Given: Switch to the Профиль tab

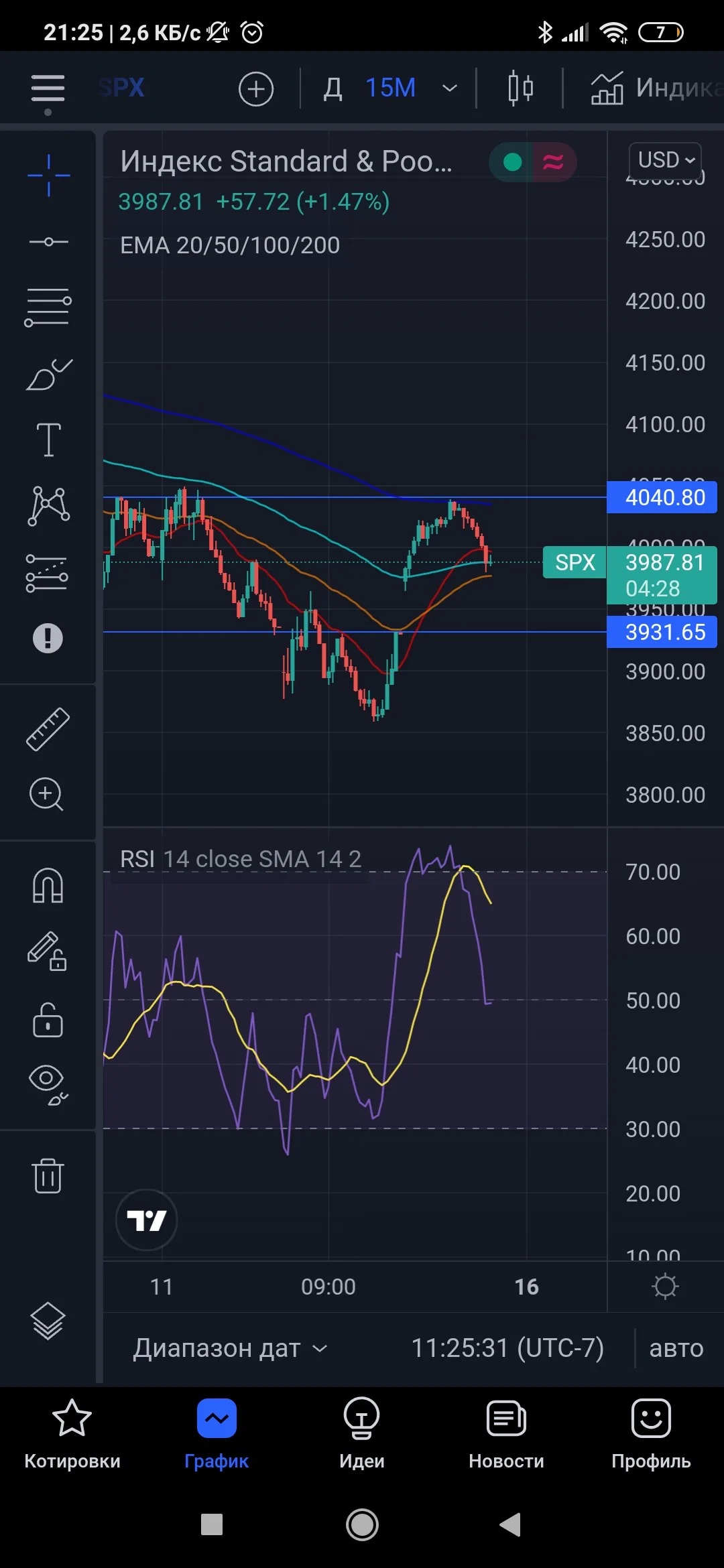Looking at the screenshot, I should (x=651, y=1435).
